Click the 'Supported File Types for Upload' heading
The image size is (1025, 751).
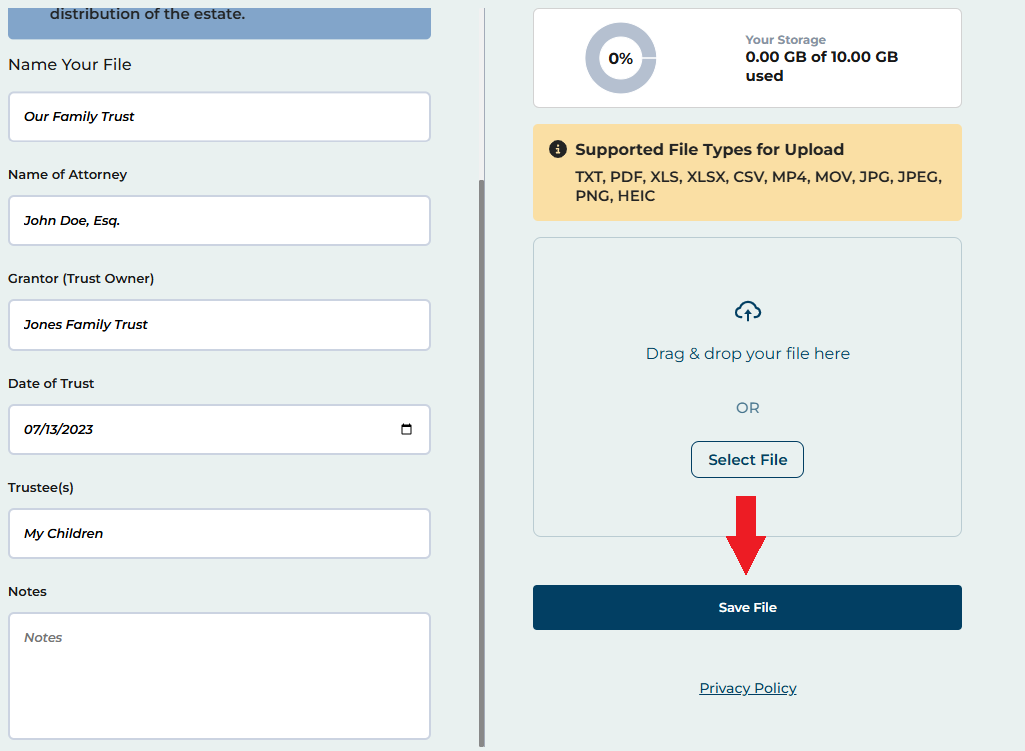point(709,150)
